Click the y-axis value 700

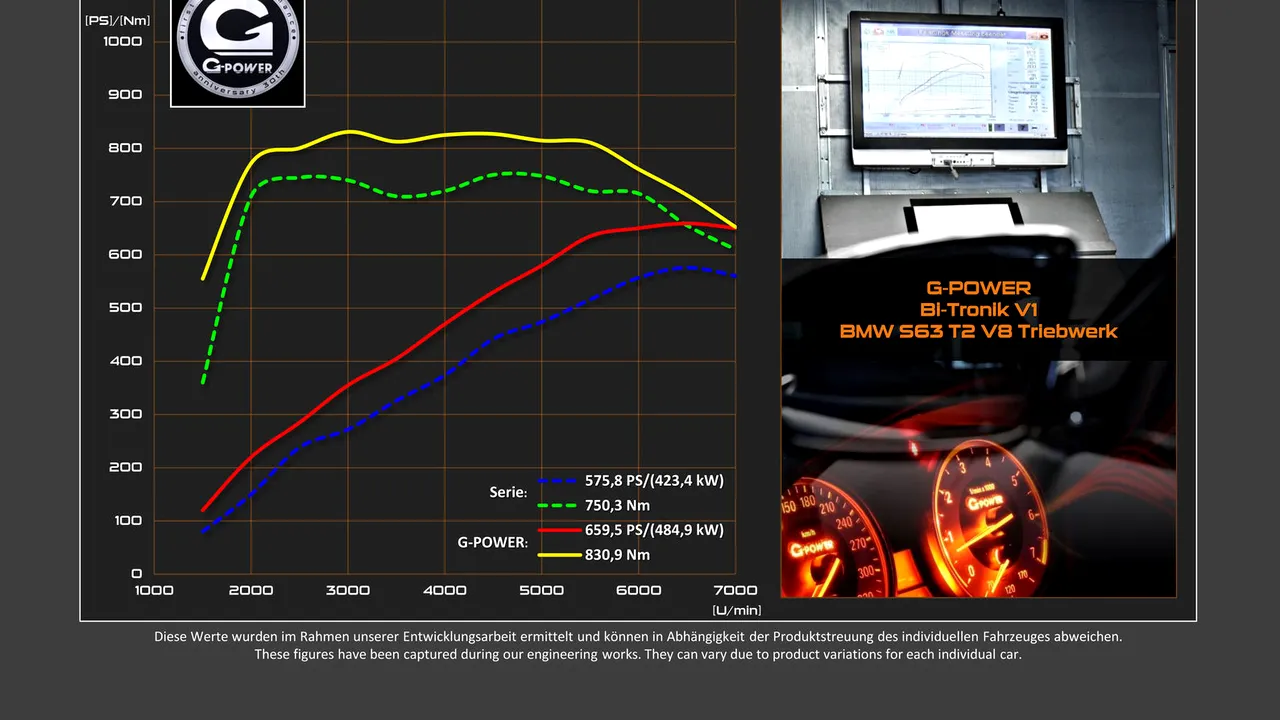click(126, 201)
